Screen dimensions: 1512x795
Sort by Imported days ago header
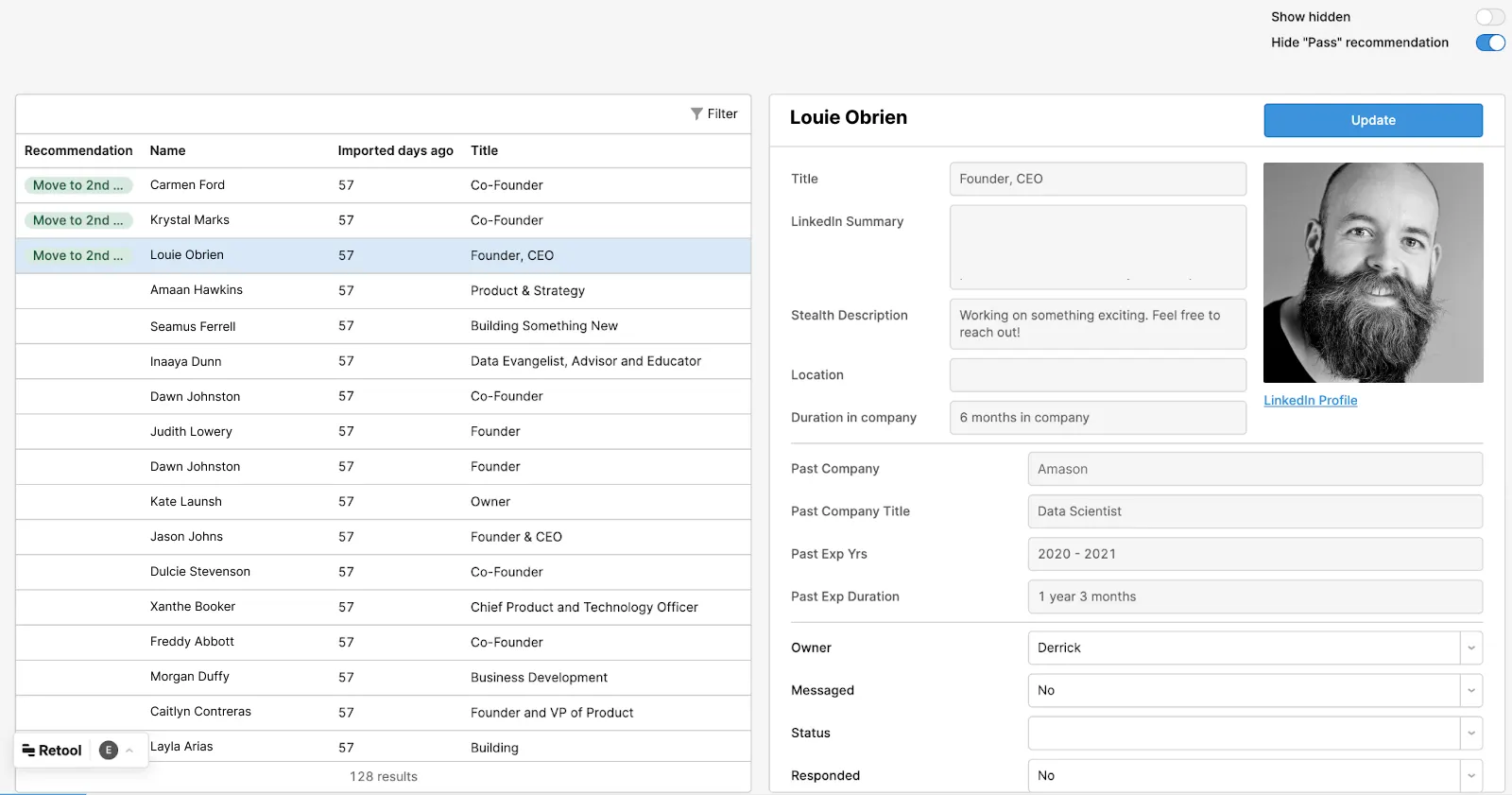click(395, 150)
